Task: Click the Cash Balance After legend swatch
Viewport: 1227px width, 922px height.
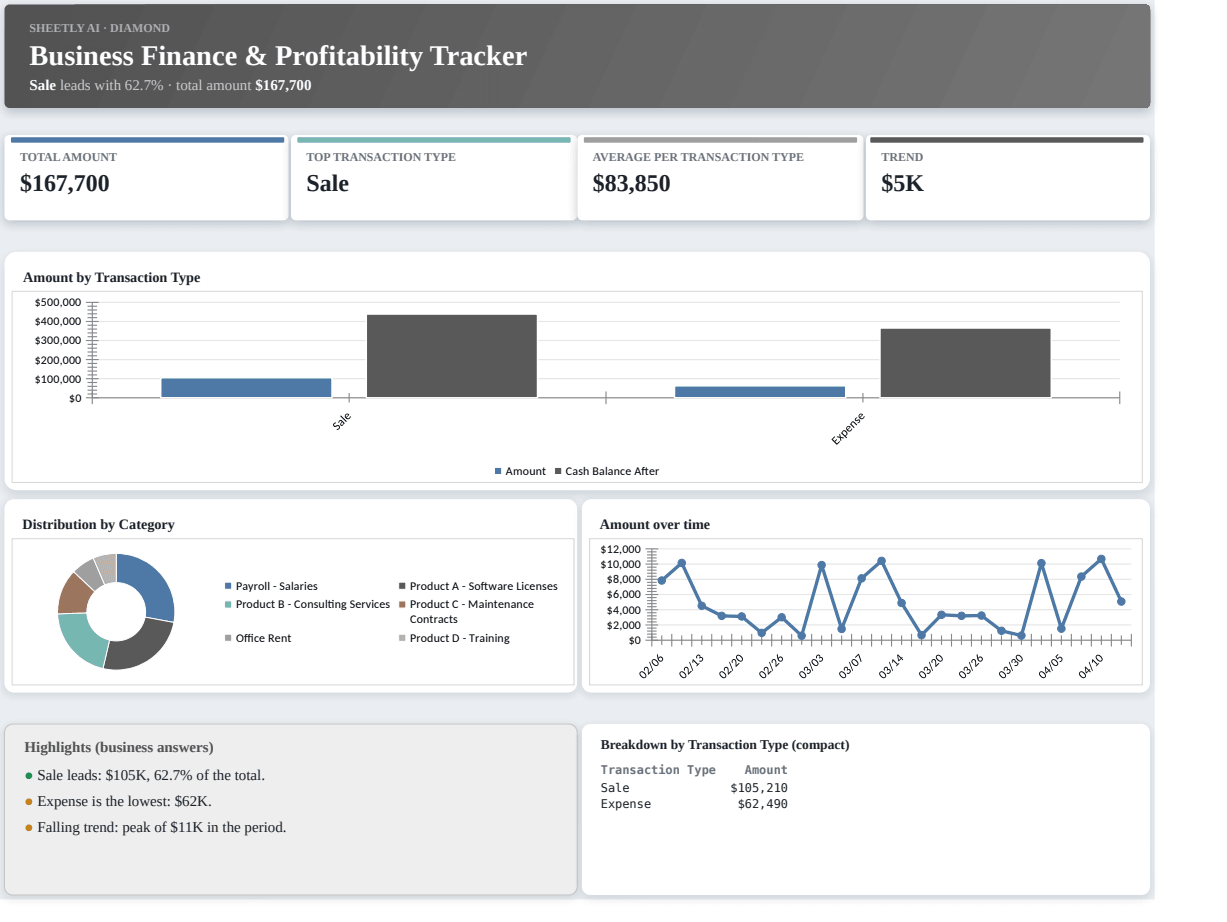Action: pyautogui.click(x=558, y=471)
